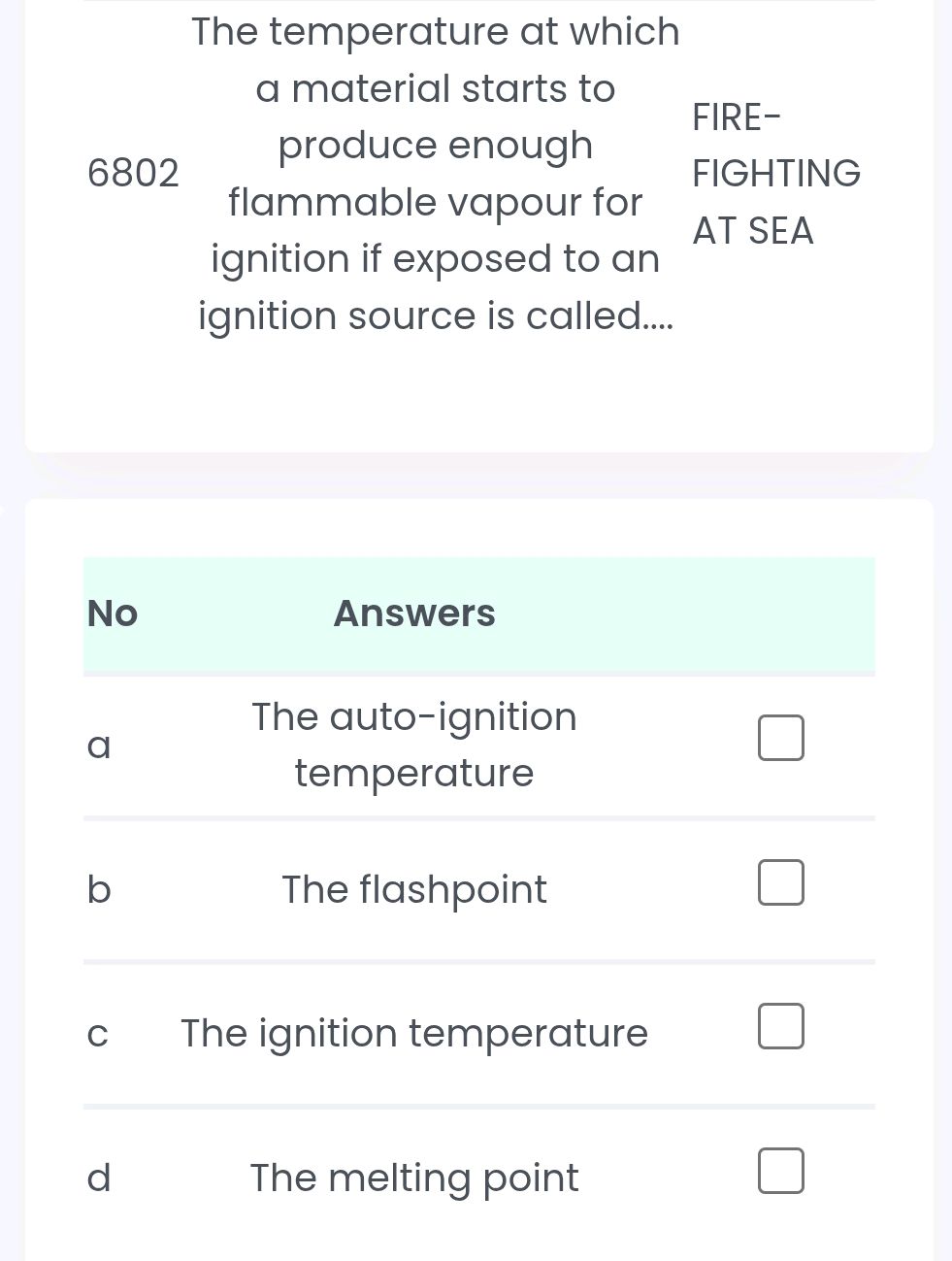952x1261 pixels.
Task: Check the box for The ignition temperature
Action: coord(780,1027)
